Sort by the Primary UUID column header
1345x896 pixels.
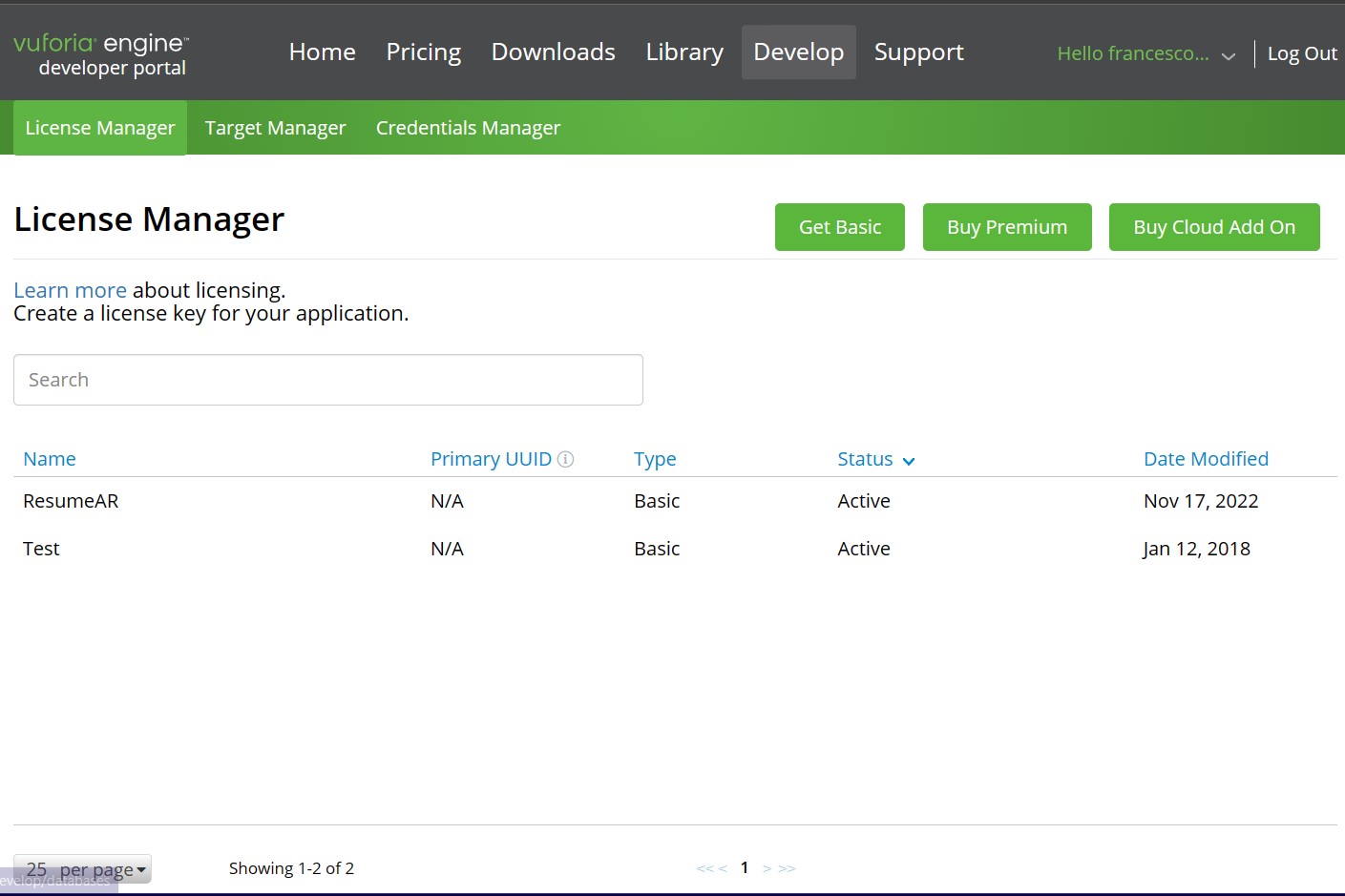491,459
